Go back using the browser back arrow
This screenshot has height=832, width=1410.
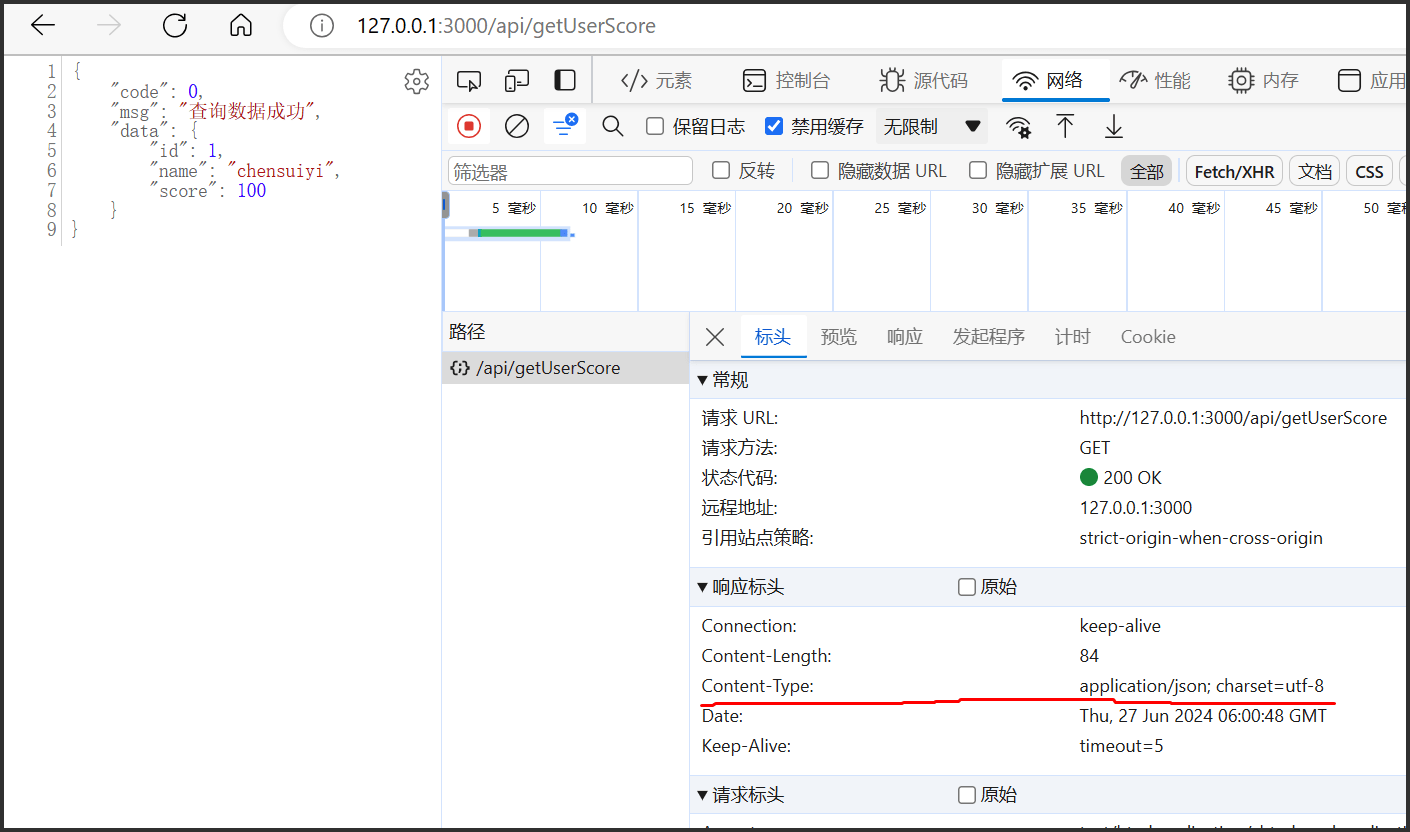43,26
